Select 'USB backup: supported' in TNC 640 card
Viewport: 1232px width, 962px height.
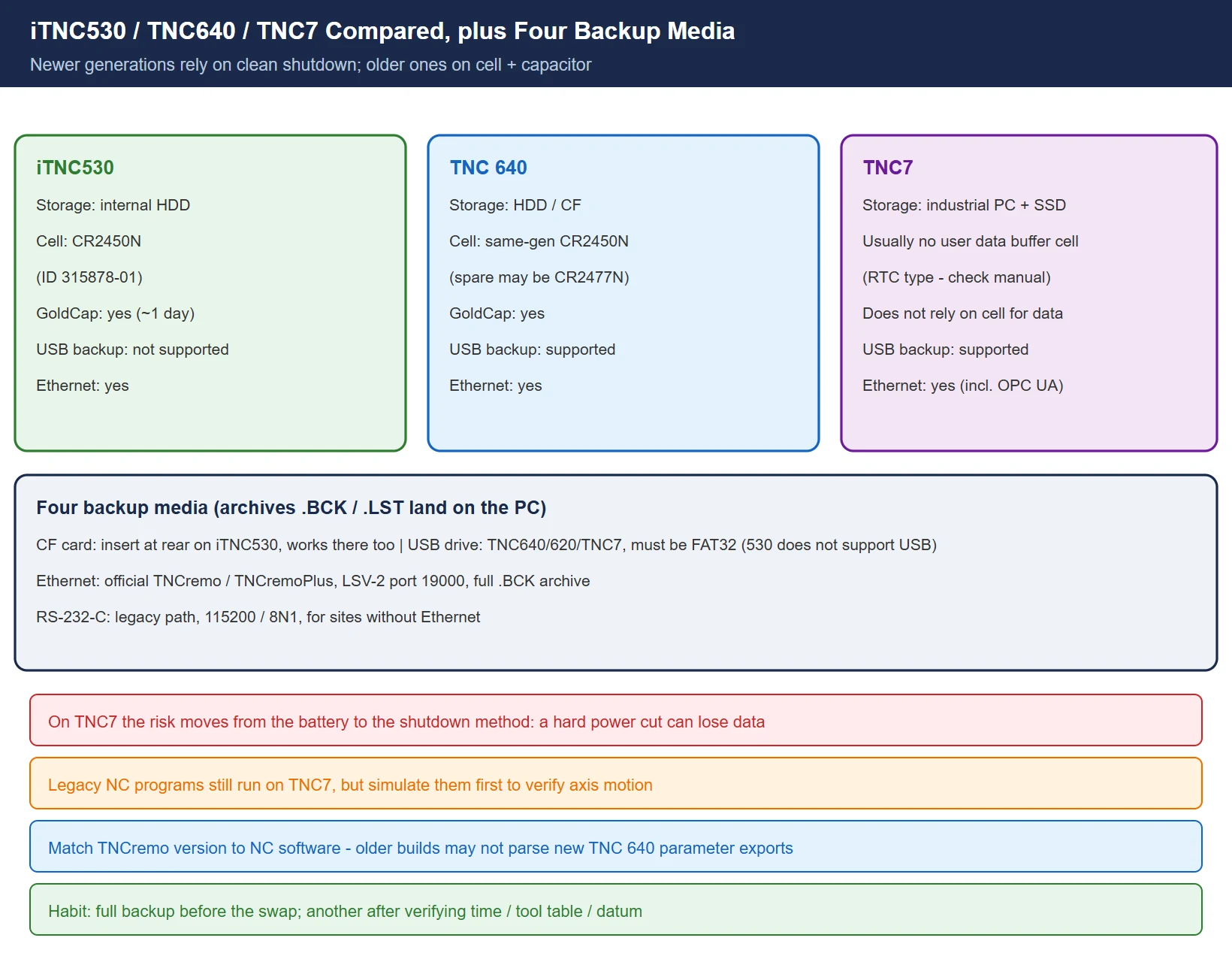533,349
